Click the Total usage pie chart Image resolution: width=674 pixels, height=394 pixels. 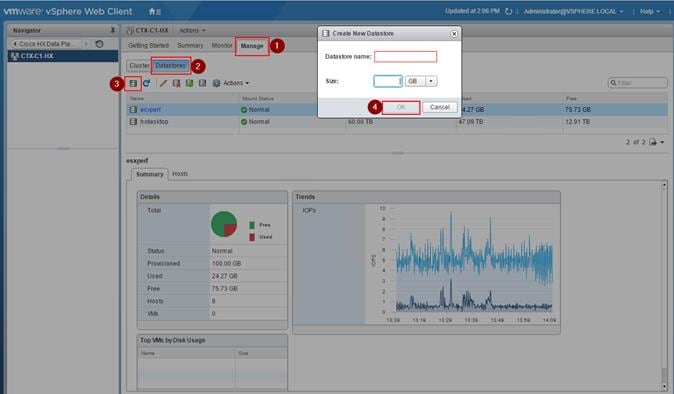(x=224, y=224)
